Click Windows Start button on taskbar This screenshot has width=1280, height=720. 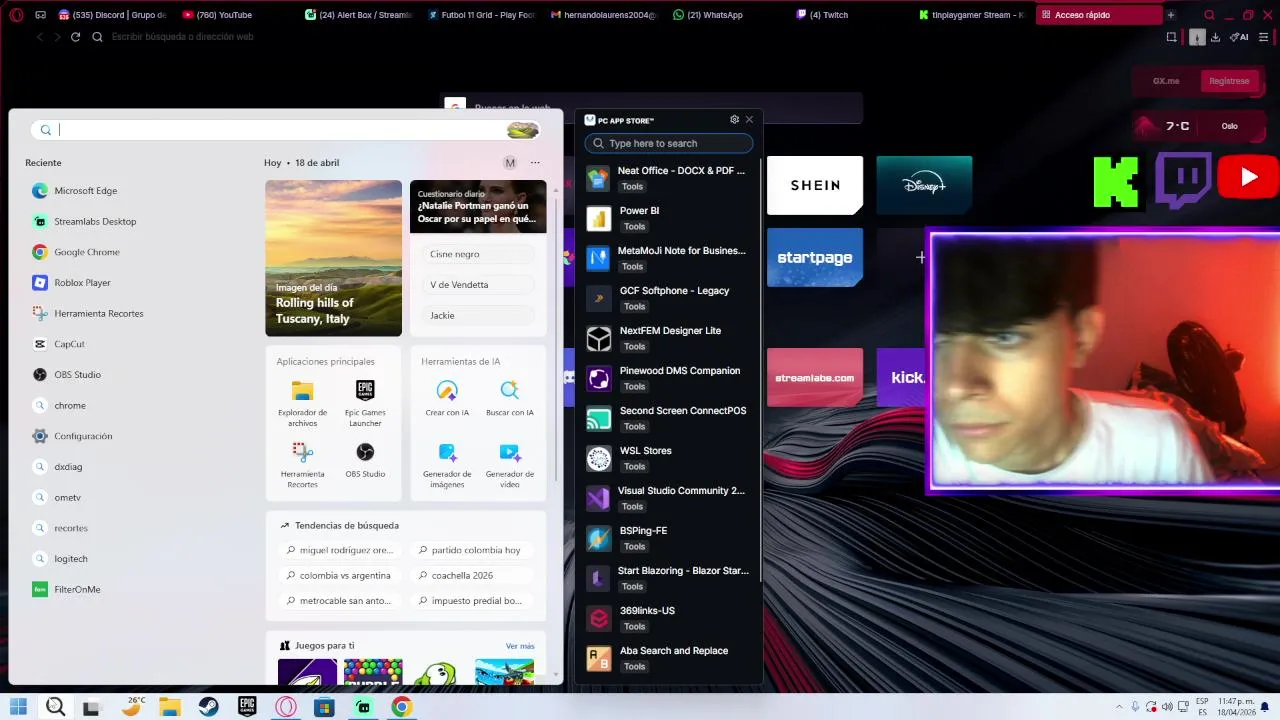pos(18,707)
